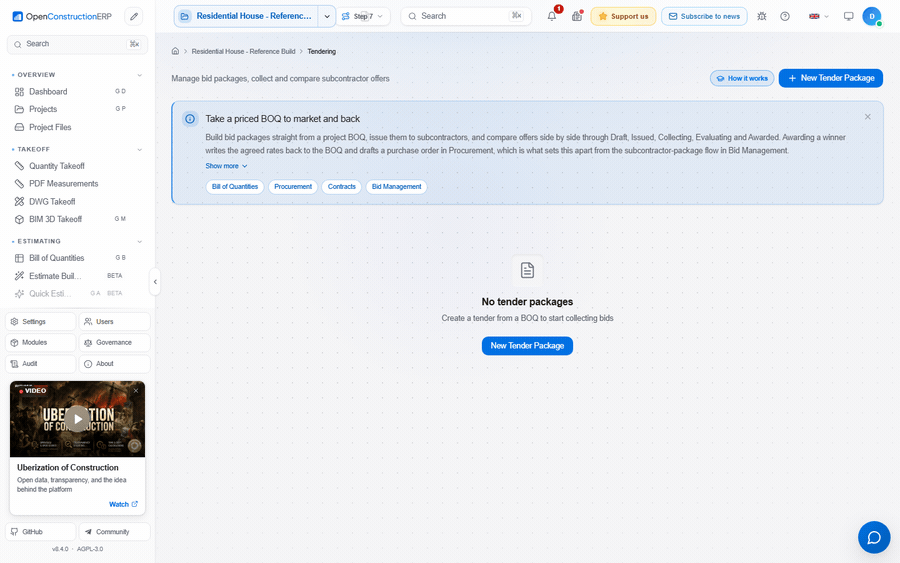This screenshot has width=900, height=563.
Task: Click the top-right New Tender Package button
Action: [831, 78]
